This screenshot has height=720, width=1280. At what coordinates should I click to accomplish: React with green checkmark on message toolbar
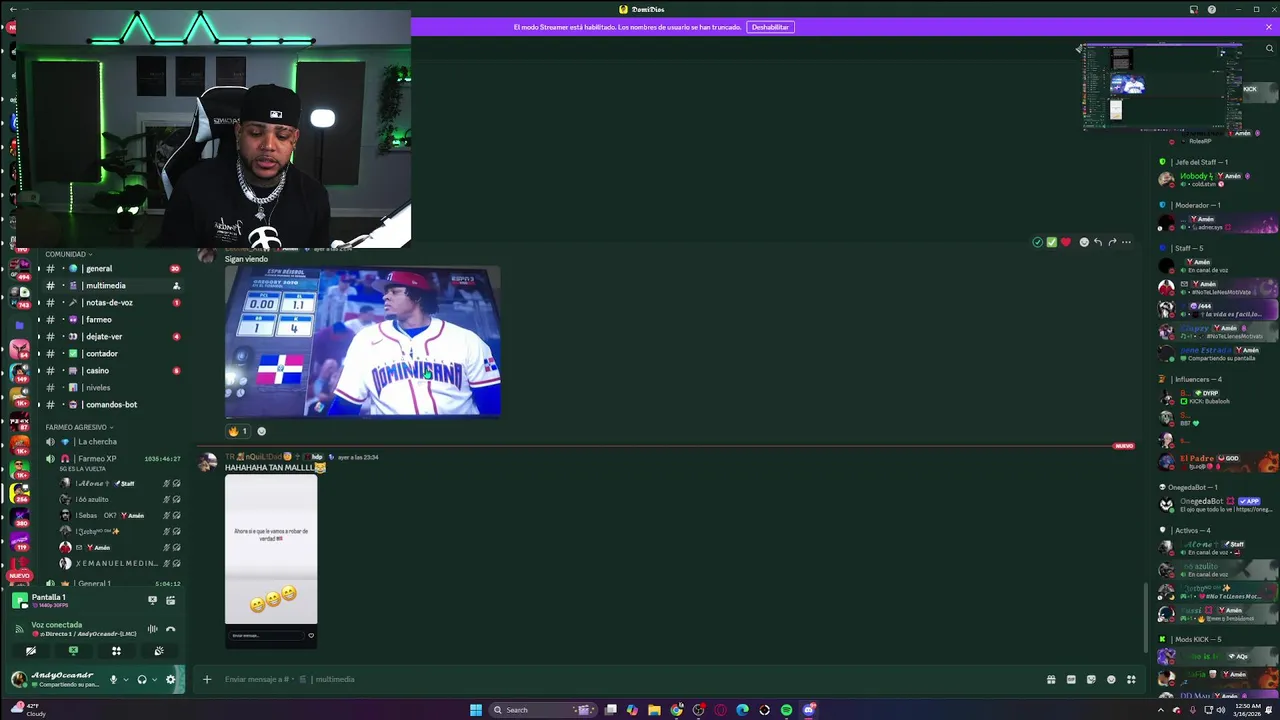pyautogui.click(x=1051, y=242)
